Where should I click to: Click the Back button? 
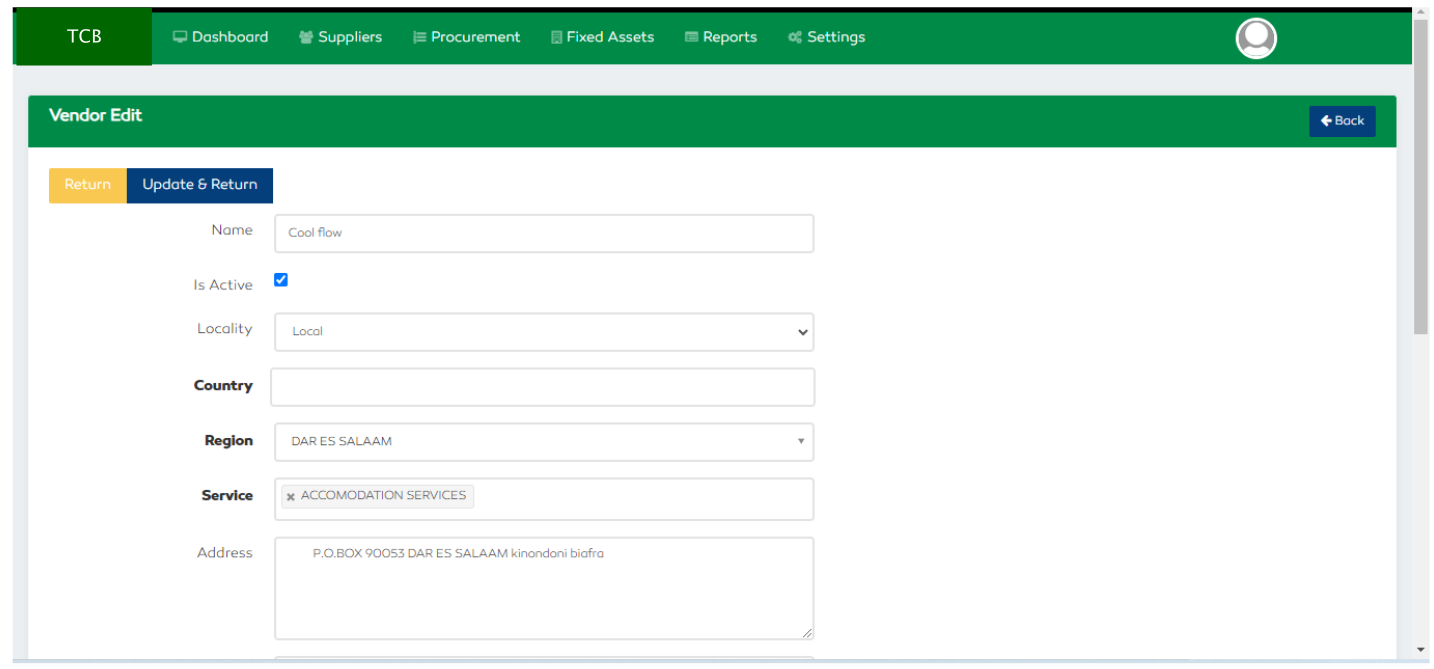click(1342, 121)
